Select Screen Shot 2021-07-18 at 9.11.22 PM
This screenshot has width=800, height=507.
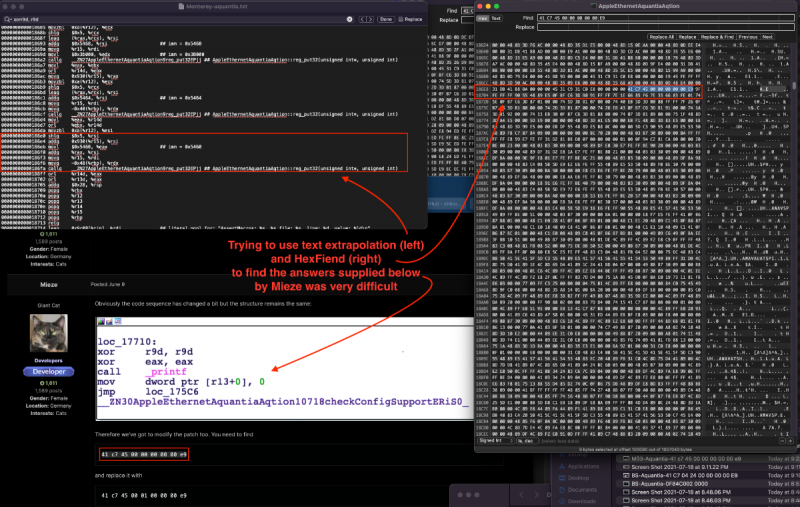pos(680,467)
